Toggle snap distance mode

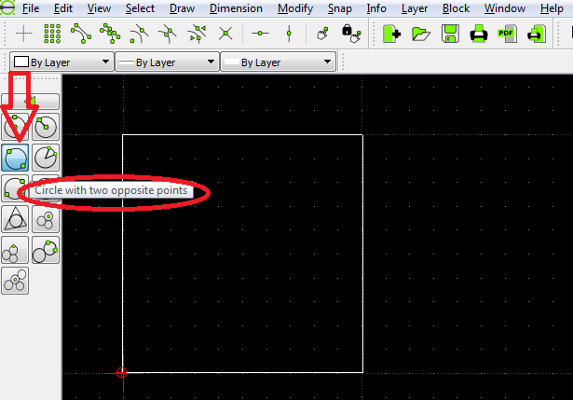click(197, 34)
